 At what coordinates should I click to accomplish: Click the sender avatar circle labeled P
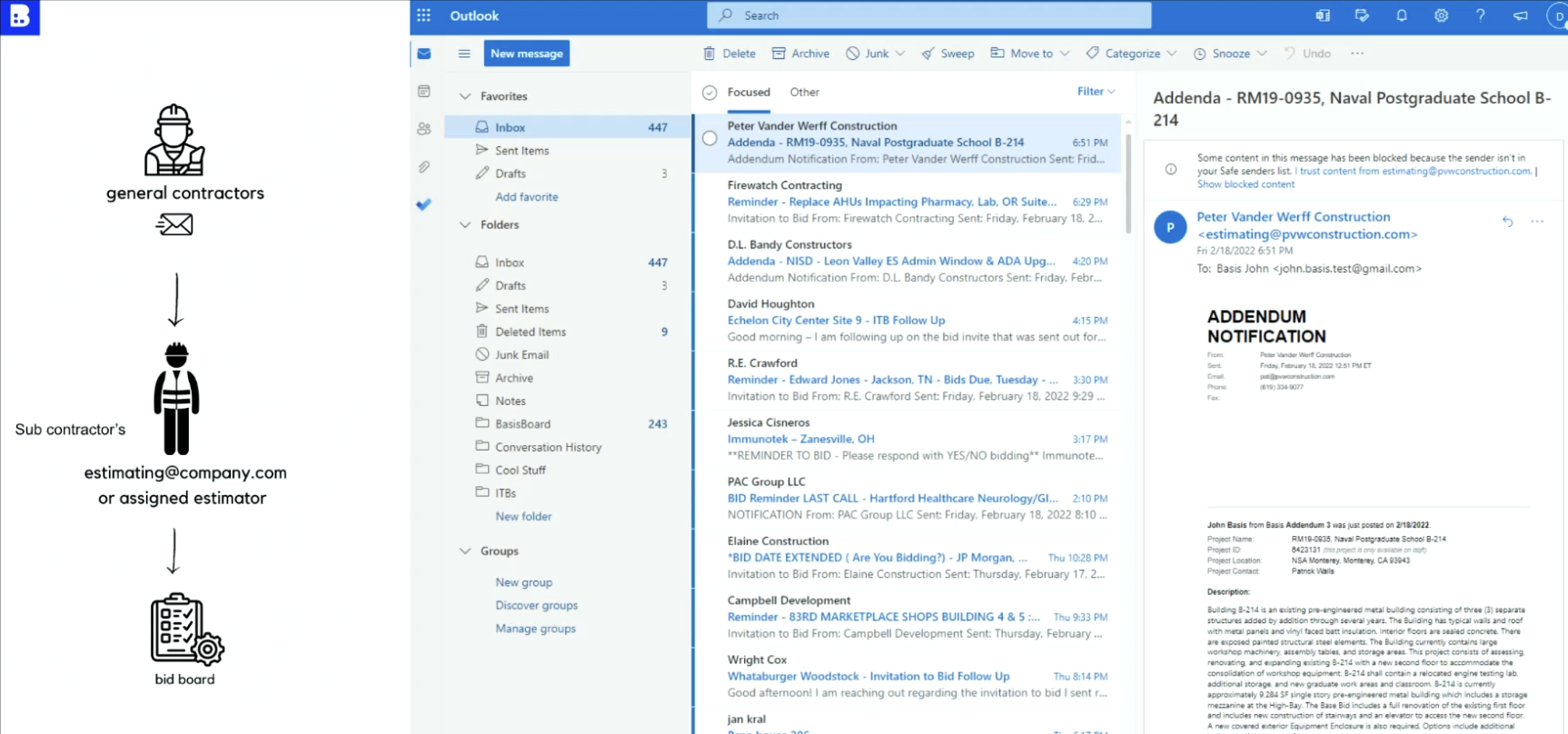(x=1170, y=227)
